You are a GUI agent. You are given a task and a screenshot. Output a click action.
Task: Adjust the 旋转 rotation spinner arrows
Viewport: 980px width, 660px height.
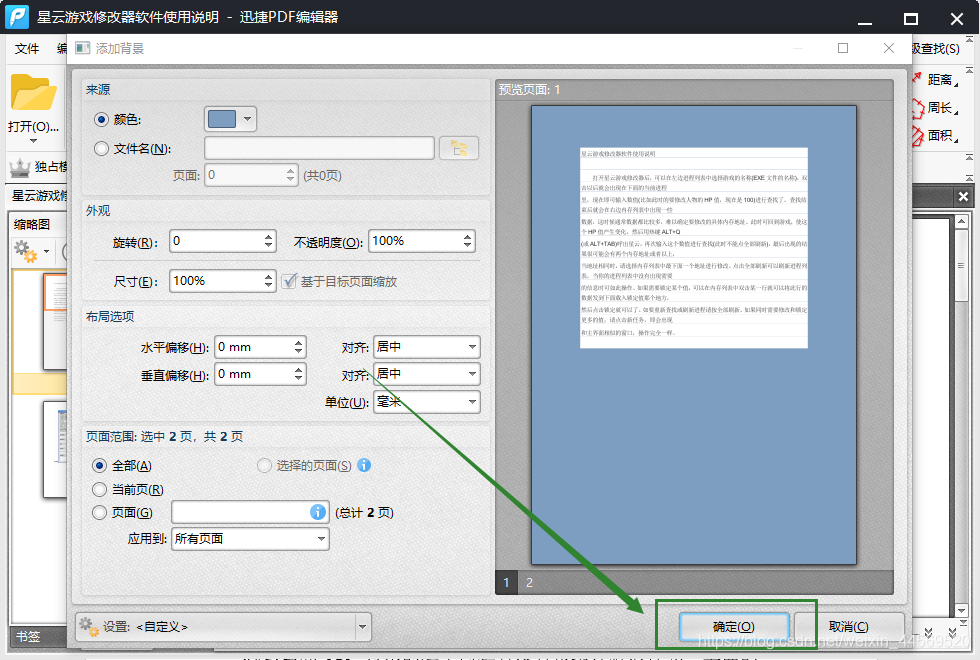point(268,241)
